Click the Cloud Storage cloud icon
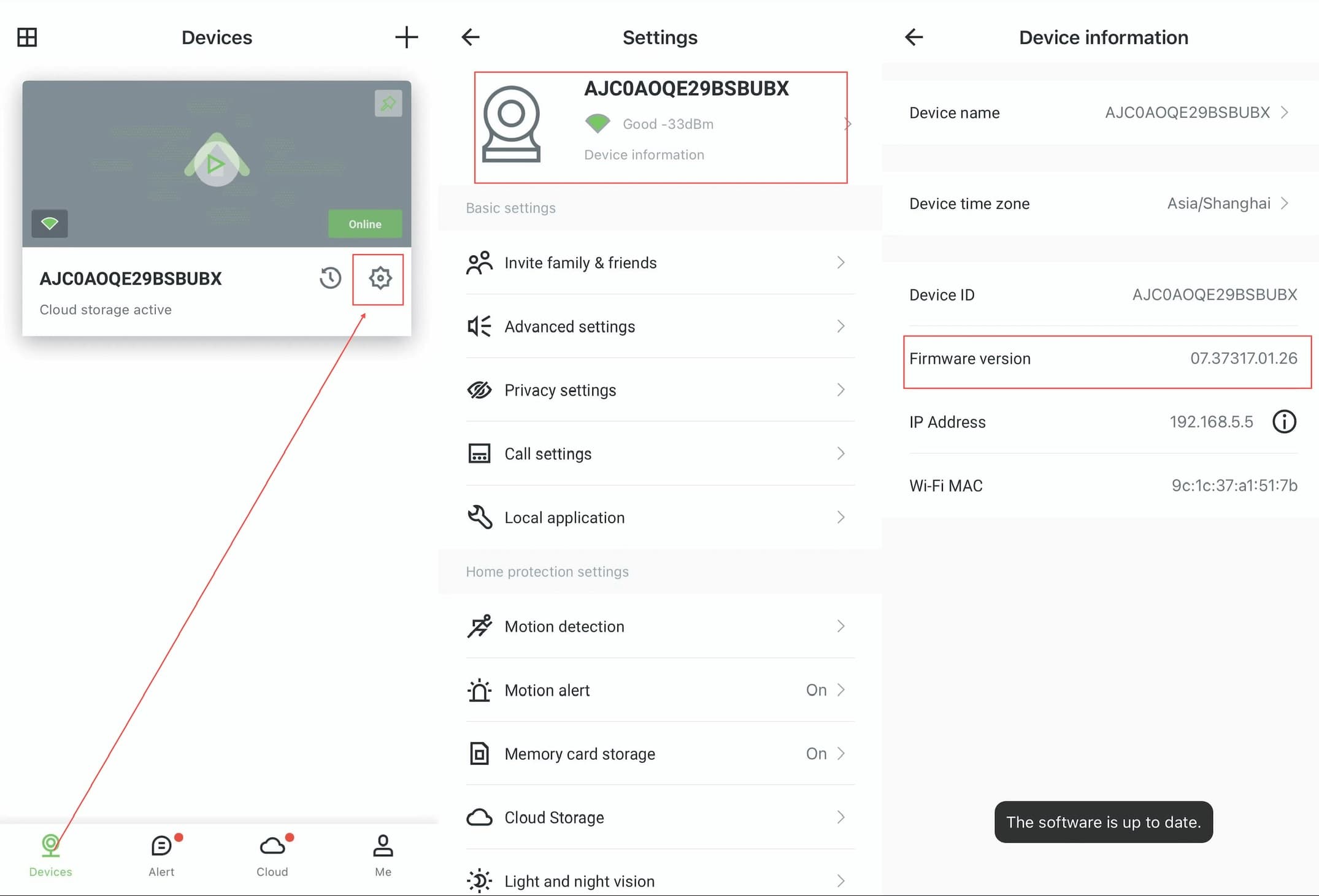This screenshot has height=896, width=1319. [x=479, y=818]
